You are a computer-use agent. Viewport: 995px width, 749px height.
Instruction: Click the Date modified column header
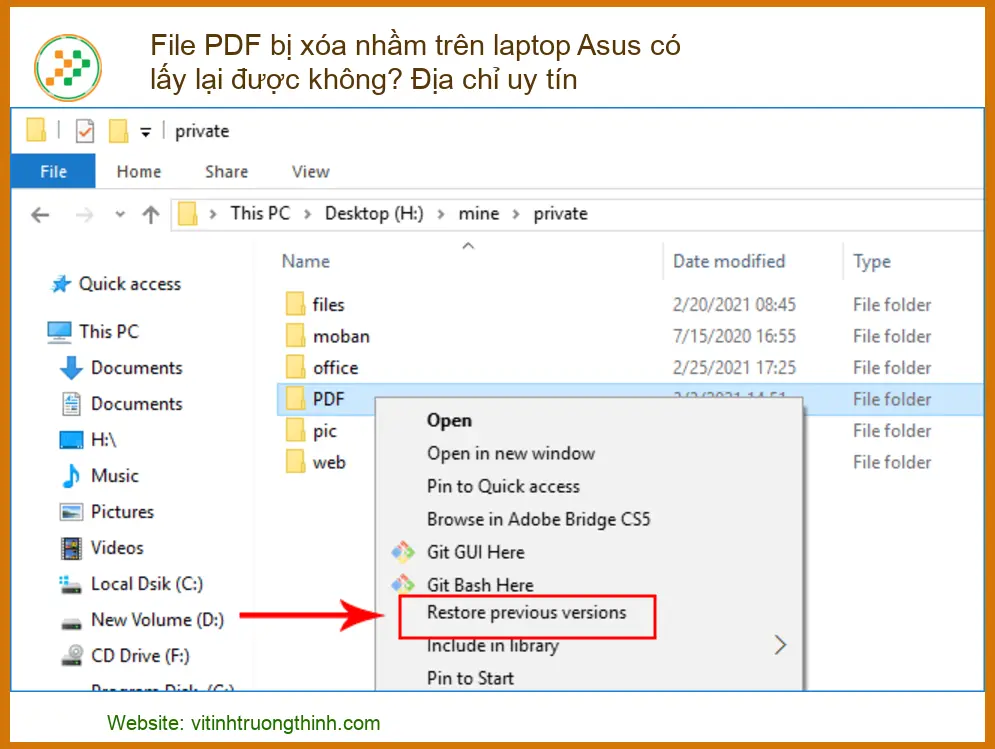pyautogui.click(x=729, y=261)
